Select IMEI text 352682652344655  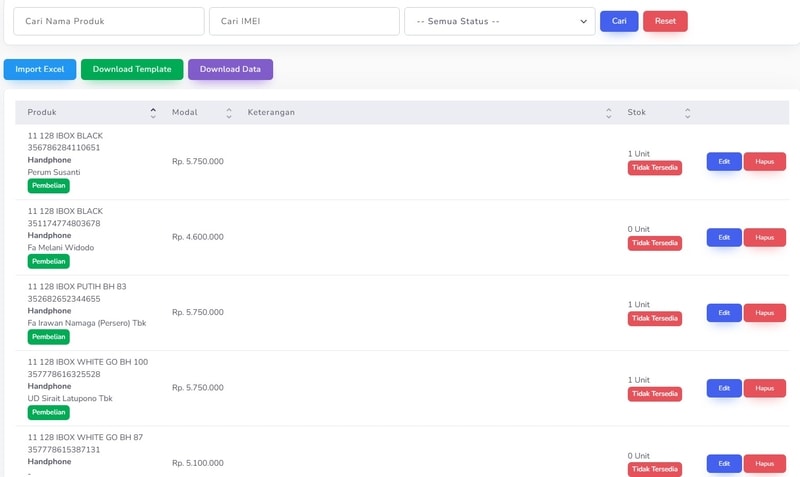point(64,299)
